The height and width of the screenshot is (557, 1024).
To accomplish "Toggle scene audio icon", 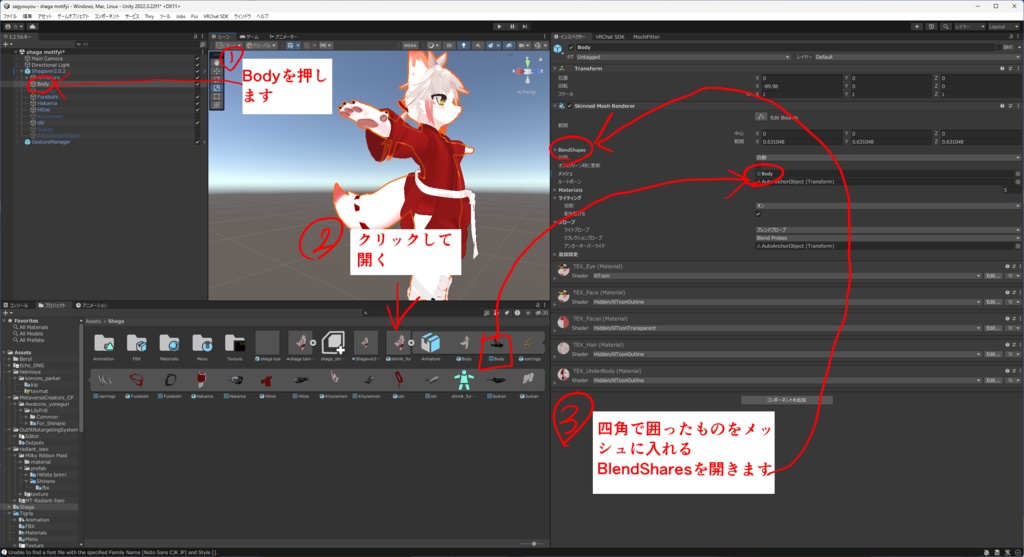I will pos(478,46).
